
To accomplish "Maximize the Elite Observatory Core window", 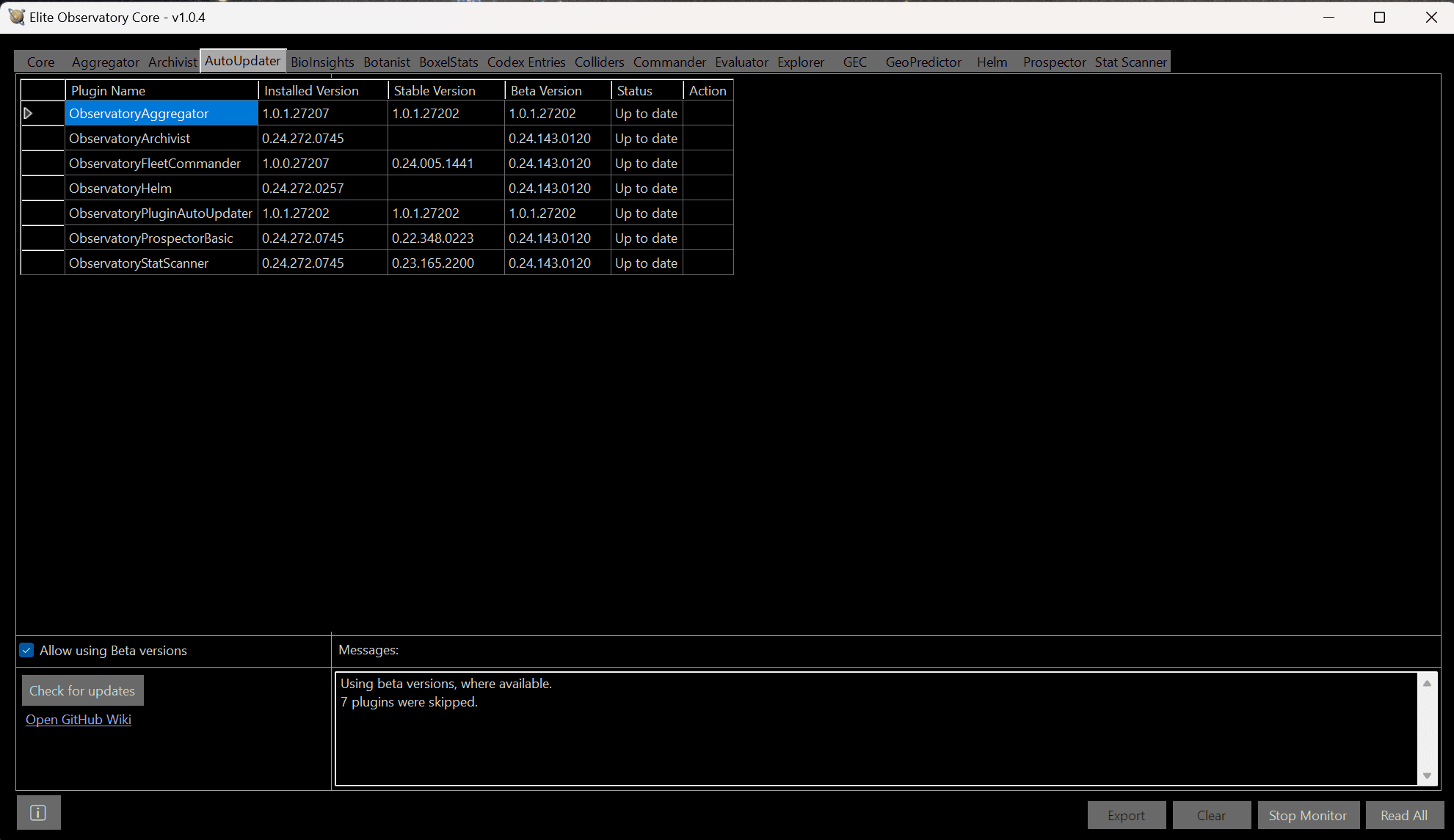I will [1379, 17].
